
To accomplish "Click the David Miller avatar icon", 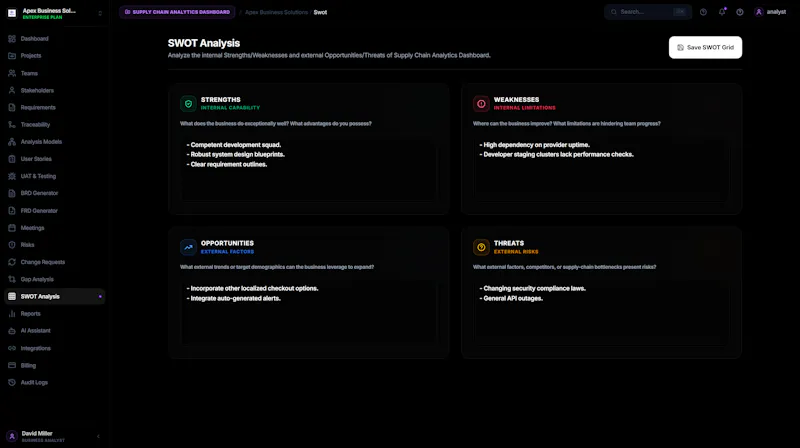I will [x=12, y=436].
